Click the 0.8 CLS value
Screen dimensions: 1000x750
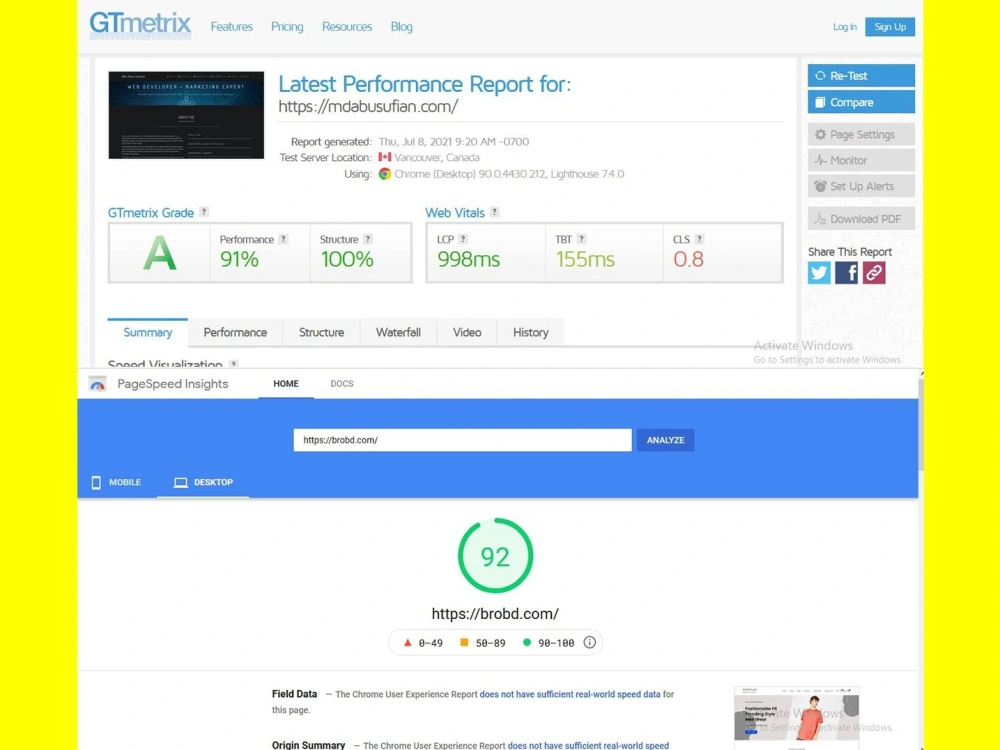688,259
